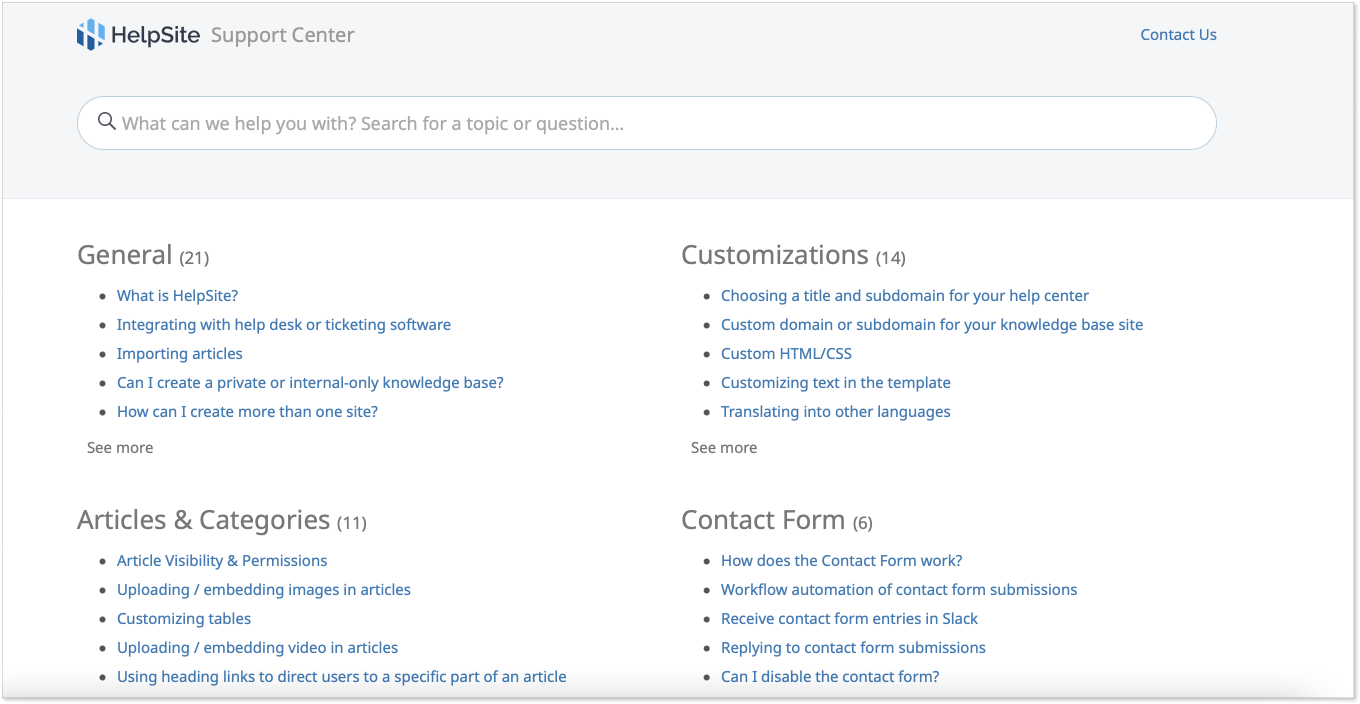
Task: Open Customizing text in the template
Action: (x=836, y=383)
